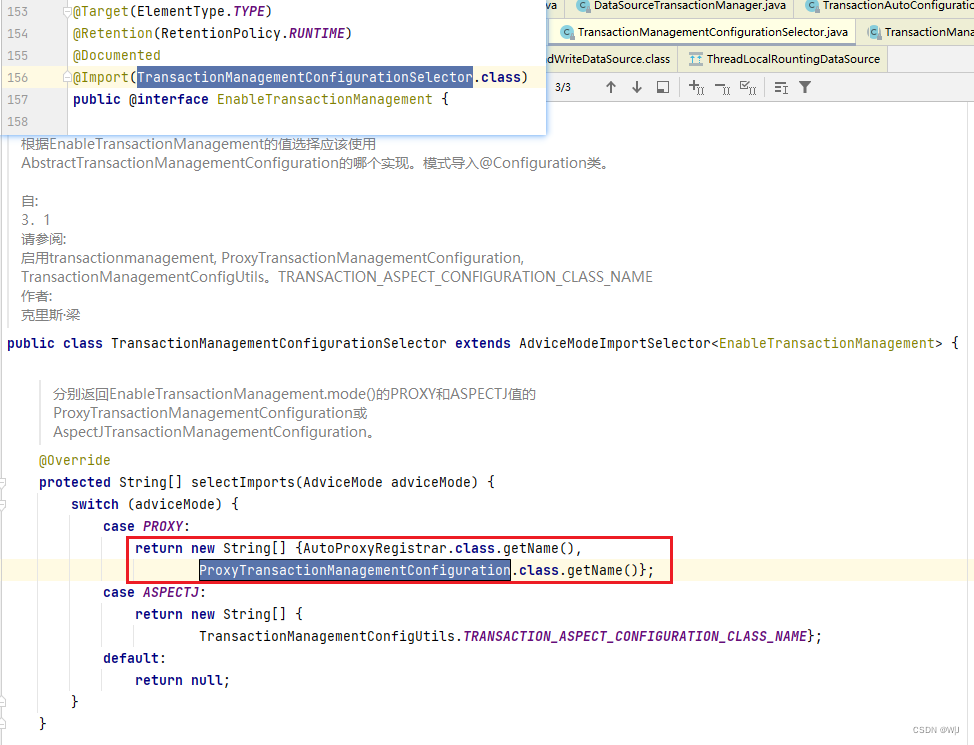Click EnableTransactionManagement generic type parameter
Screen dimensions: 974x745
click(827, 344)
